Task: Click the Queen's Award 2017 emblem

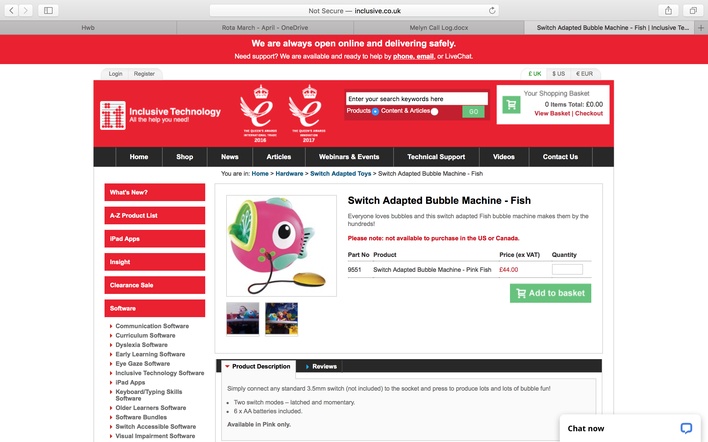Action: pyautogui.click(x=309, y=114)
